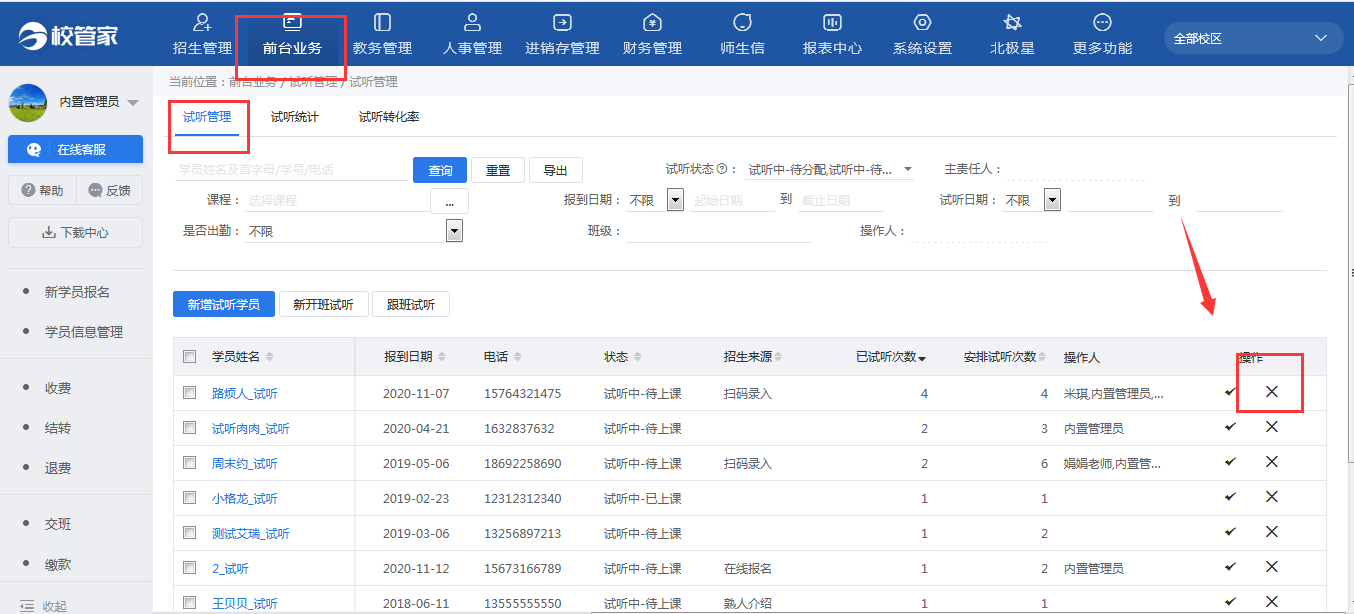Toggle select-all checkbox in table header

tap(190, 356)
